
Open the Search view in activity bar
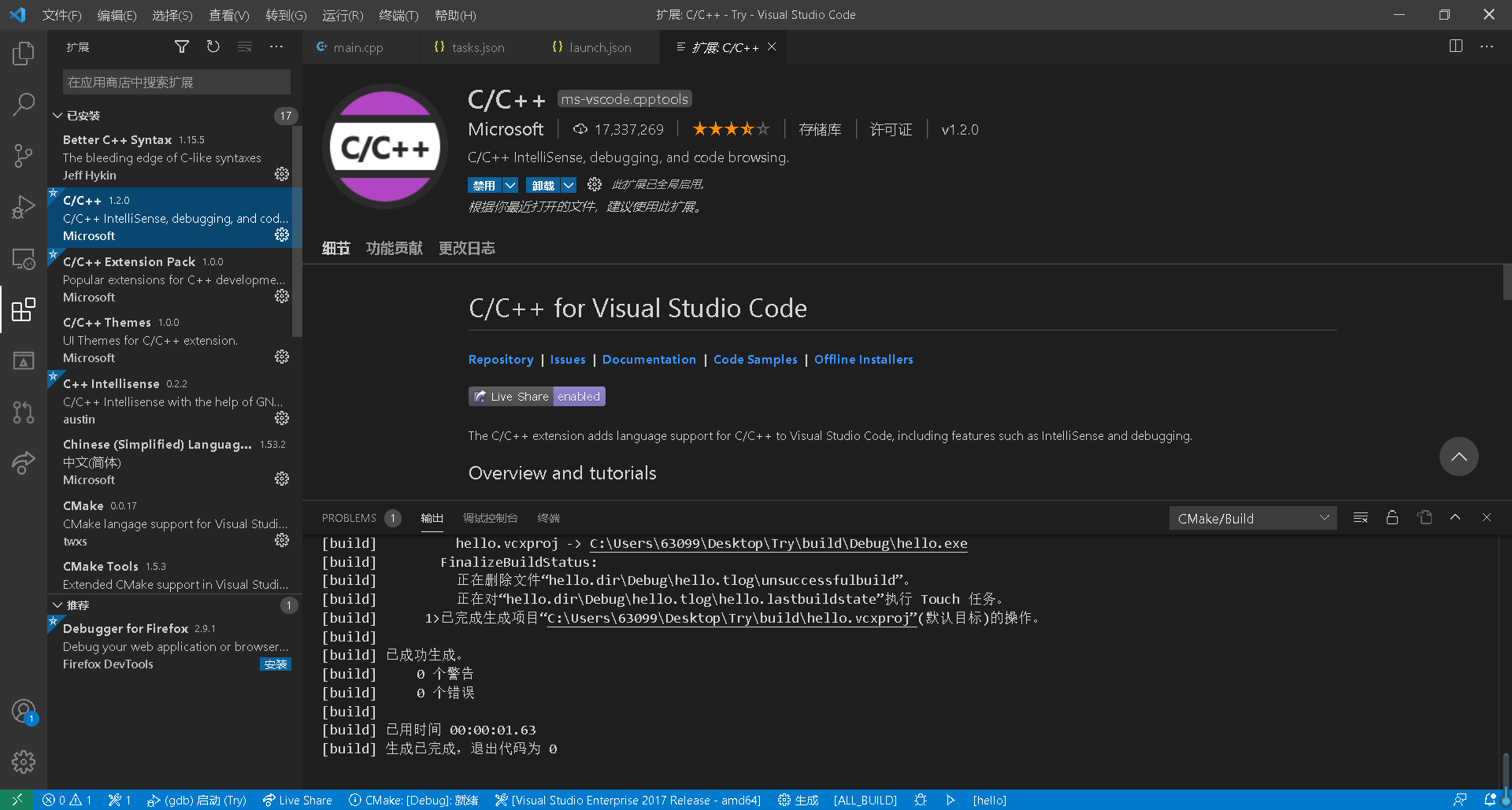click(24, 105)
